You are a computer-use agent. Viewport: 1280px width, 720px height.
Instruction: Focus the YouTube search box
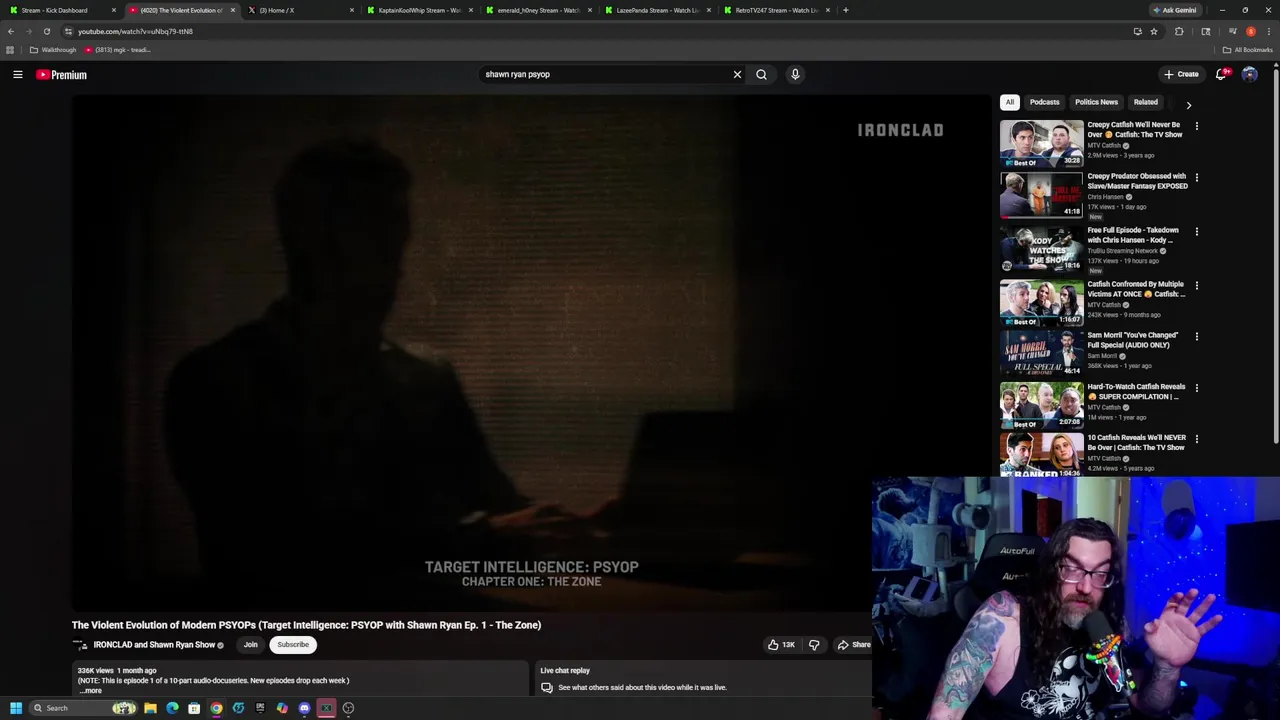(605, 74)
